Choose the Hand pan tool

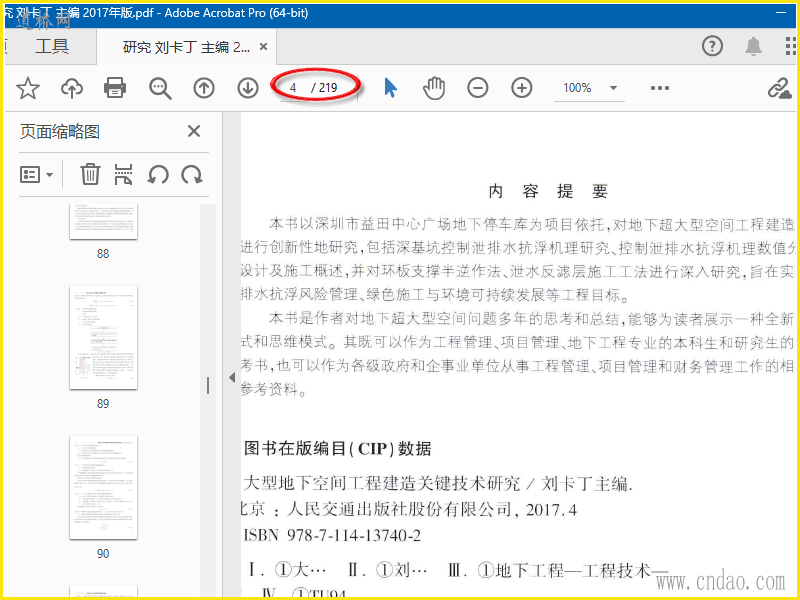pyautogui.click(x=434, y=88)
